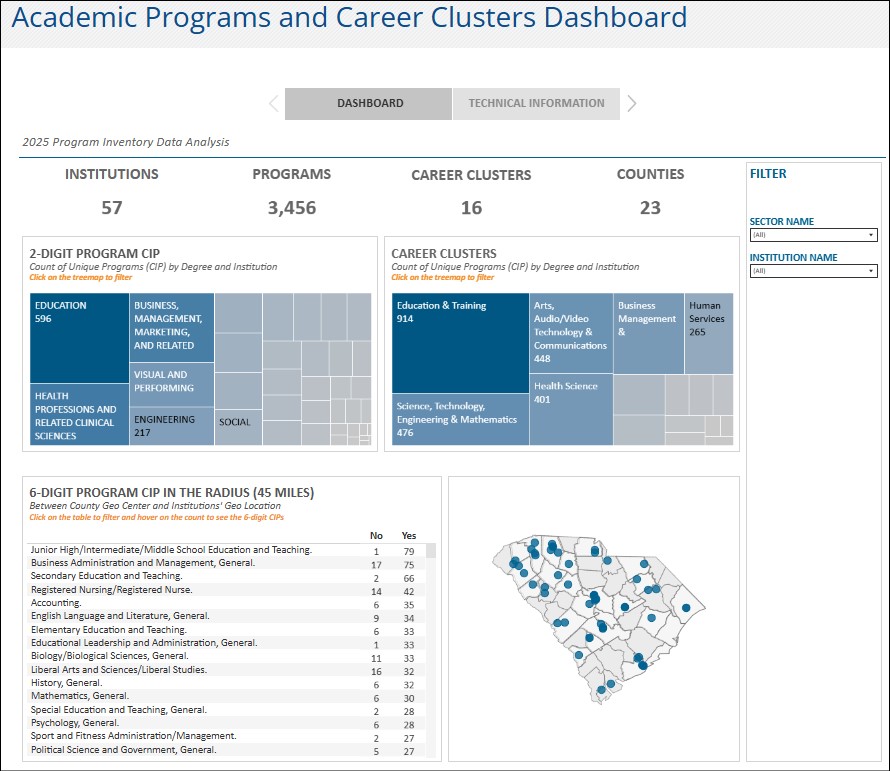Select the Dashboard tab
890x771 pixels.
370,103
